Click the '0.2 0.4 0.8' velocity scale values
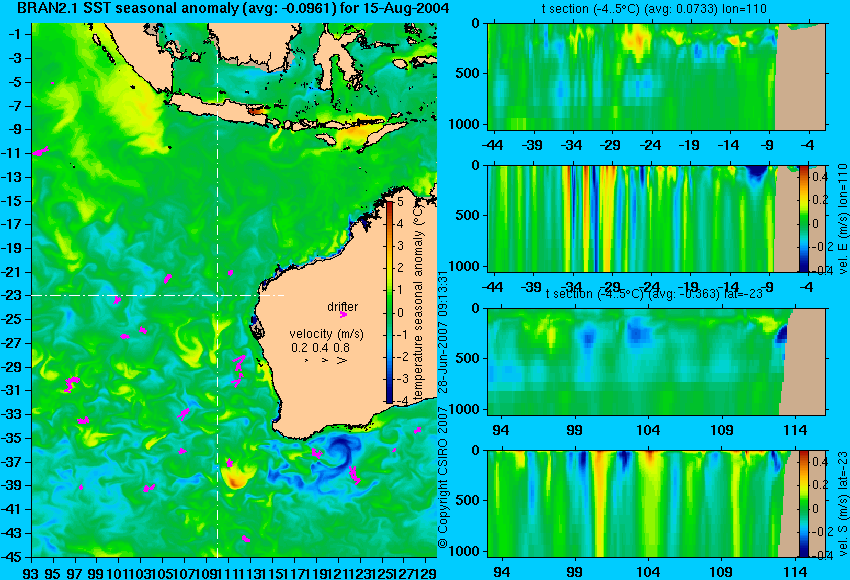850x580 pixels. pyautogui.click(x=320, y=347)
